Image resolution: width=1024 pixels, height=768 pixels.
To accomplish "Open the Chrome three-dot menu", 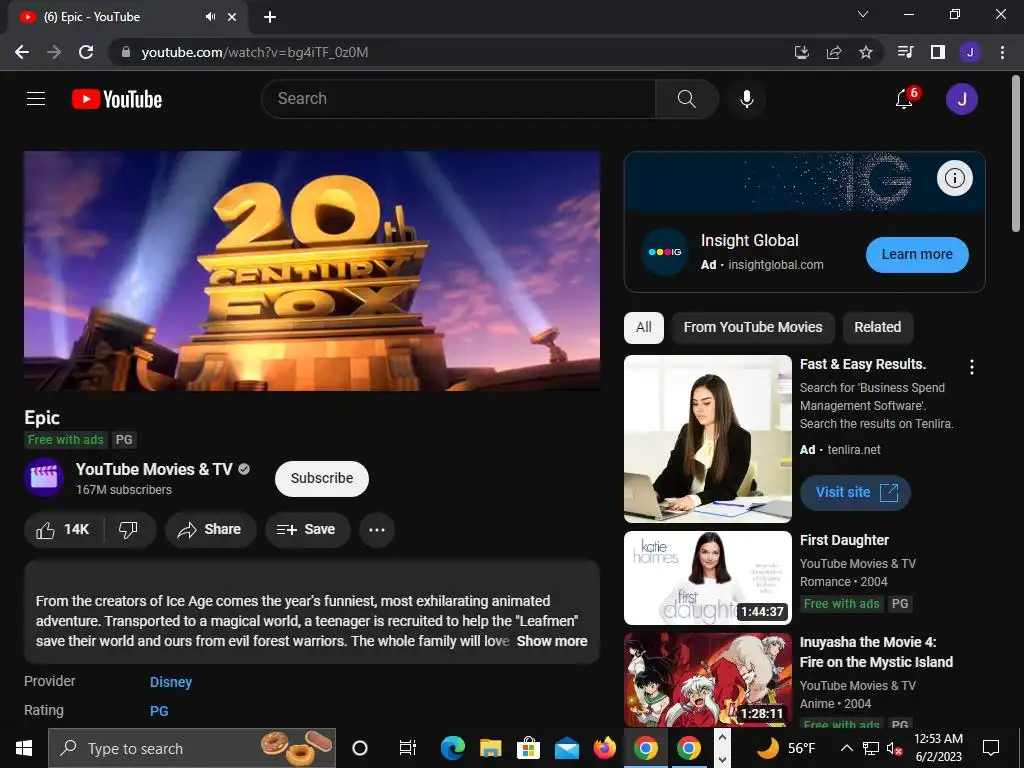I will pos(1002,52).
